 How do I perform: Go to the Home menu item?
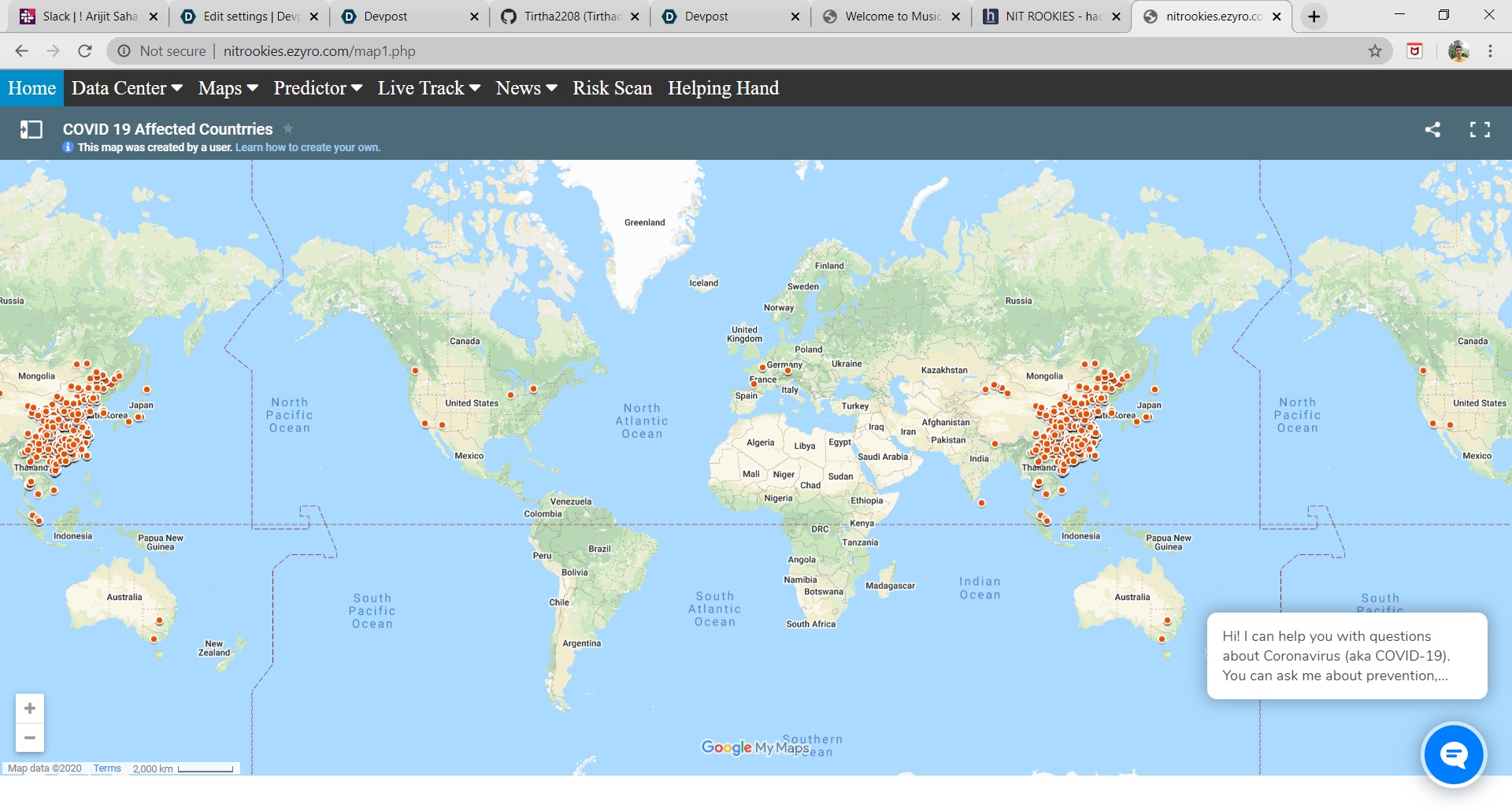click(x=31, y=88)
